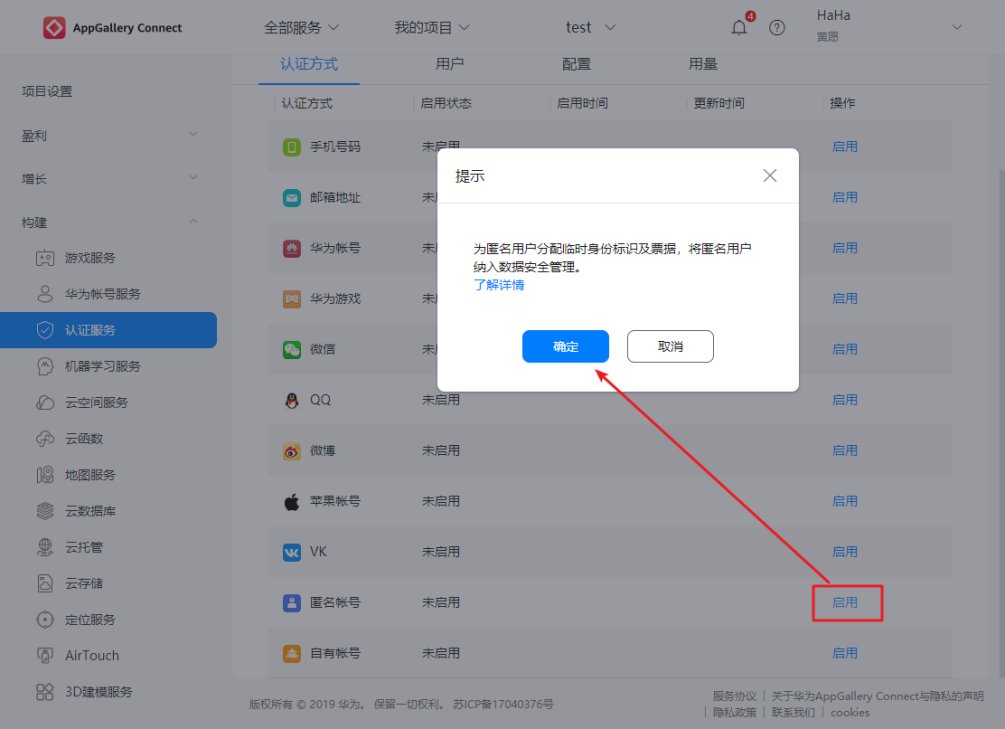Image resolution: width=1005 pixels, height=729 pixels.
Task: Open the notification bell icon
Action: (x=739, y=28)
